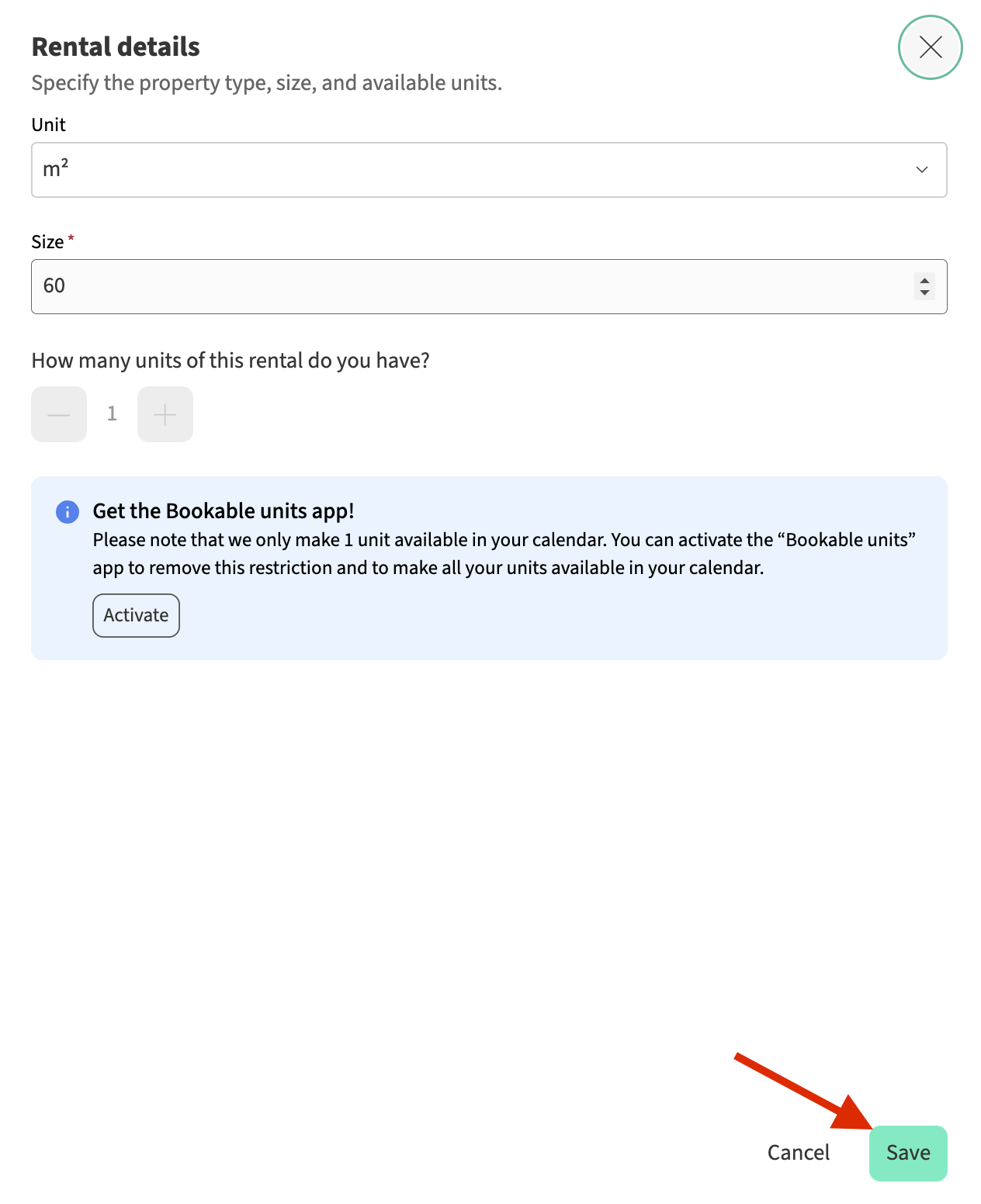981x1204 pixels.
Task: Click the blue info icon
Action: [x=68, y=512]
